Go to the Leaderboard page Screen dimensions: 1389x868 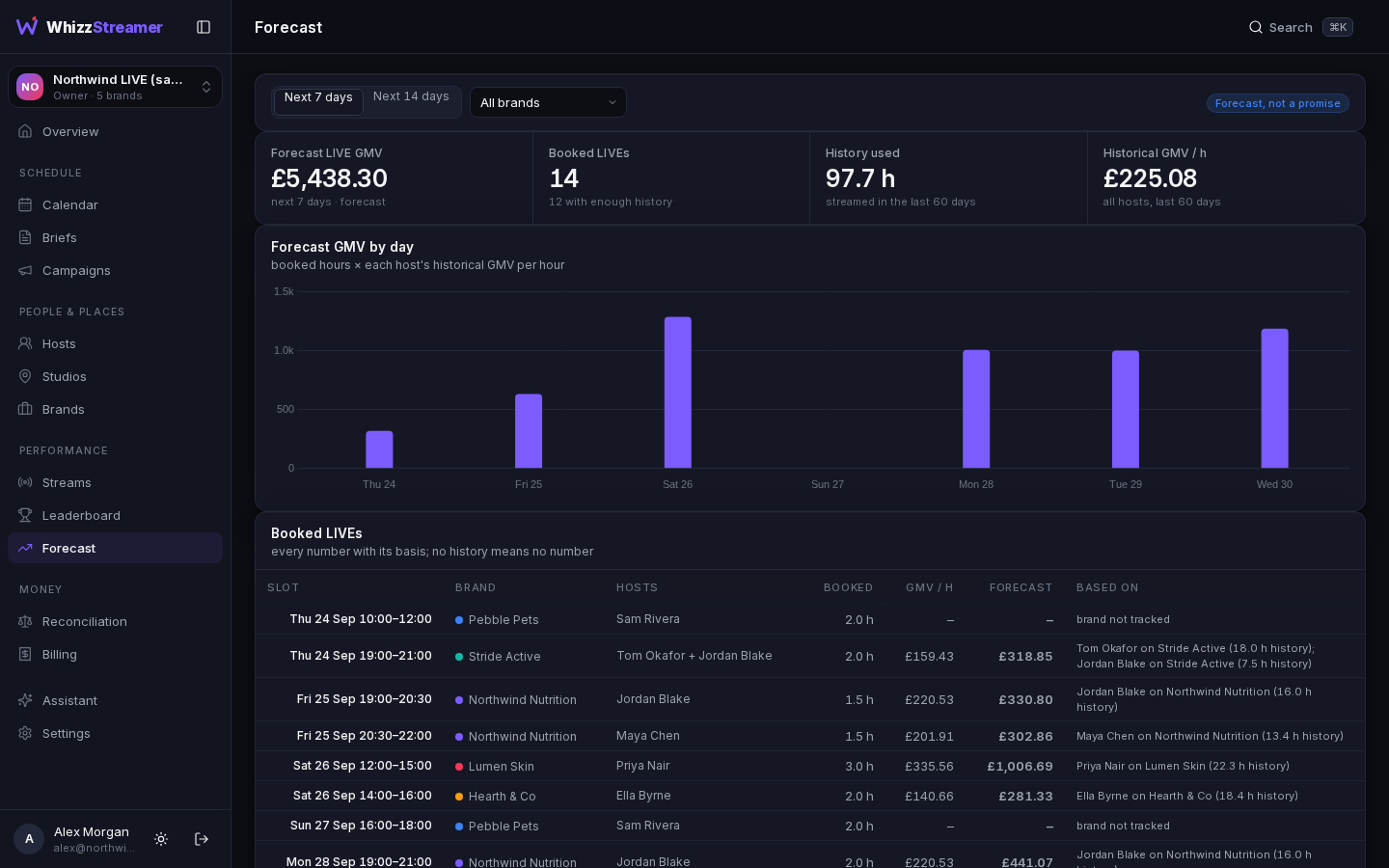click(x=115, y=515)
